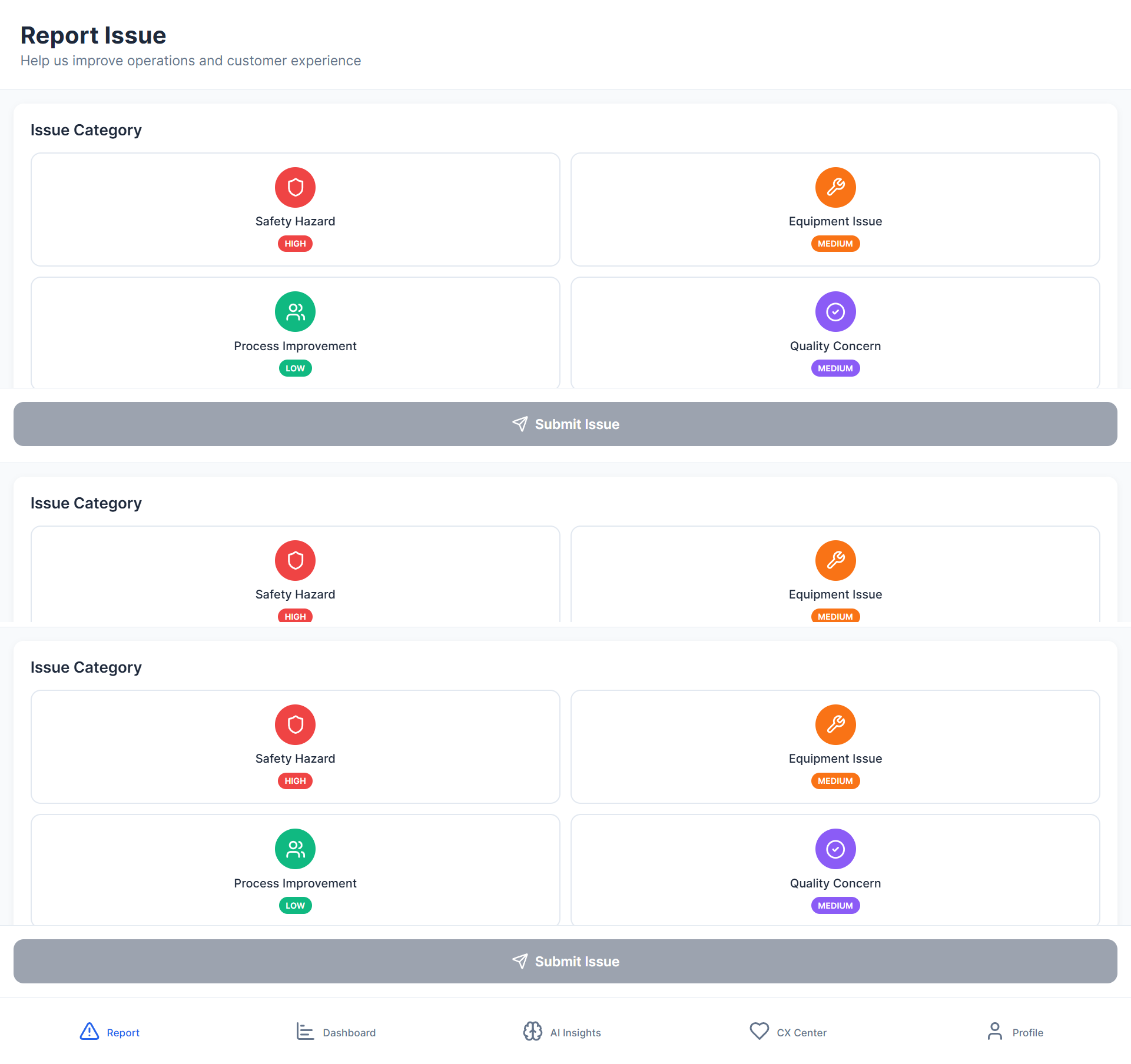Click the bottom section's purple MEDIUM badge
Screen dimensions: 1131x1064
tap(835, 906)
